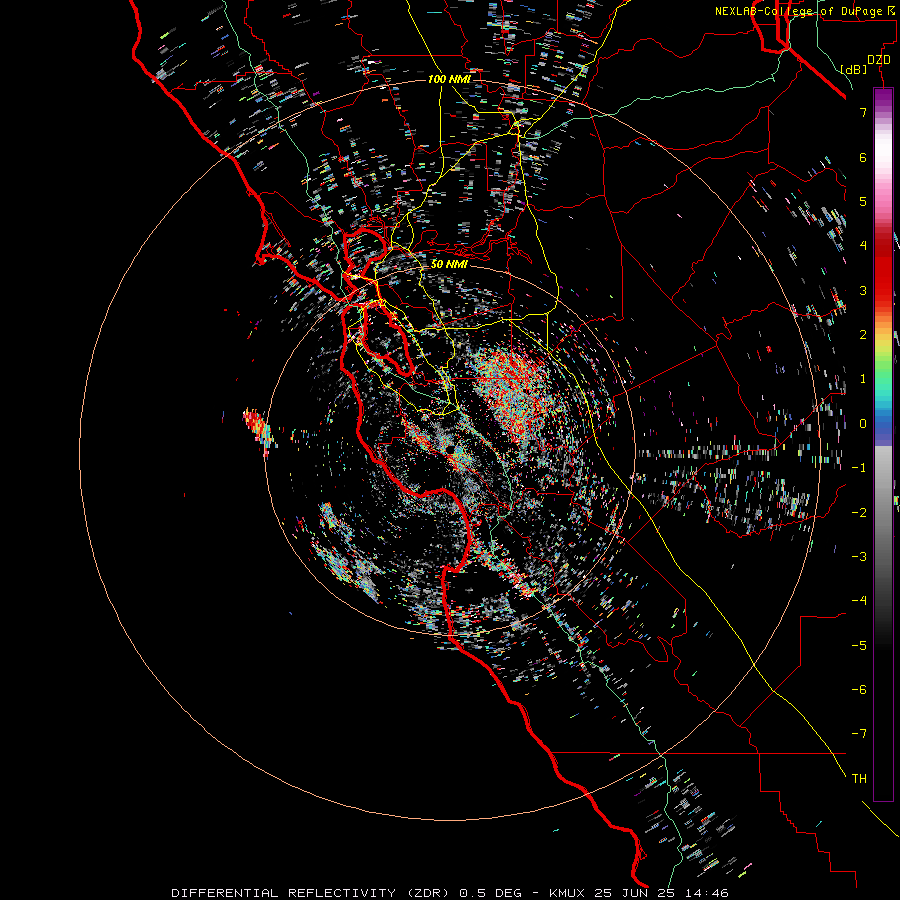
Task: Click the '2' value on the dB scale
Action: coord(863,335)
